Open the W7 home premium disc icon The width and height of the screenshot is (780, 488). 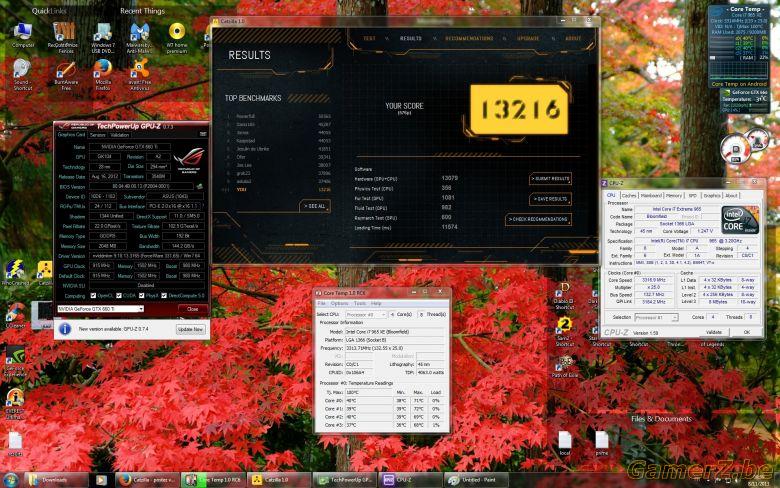click(x=177, y=38)
